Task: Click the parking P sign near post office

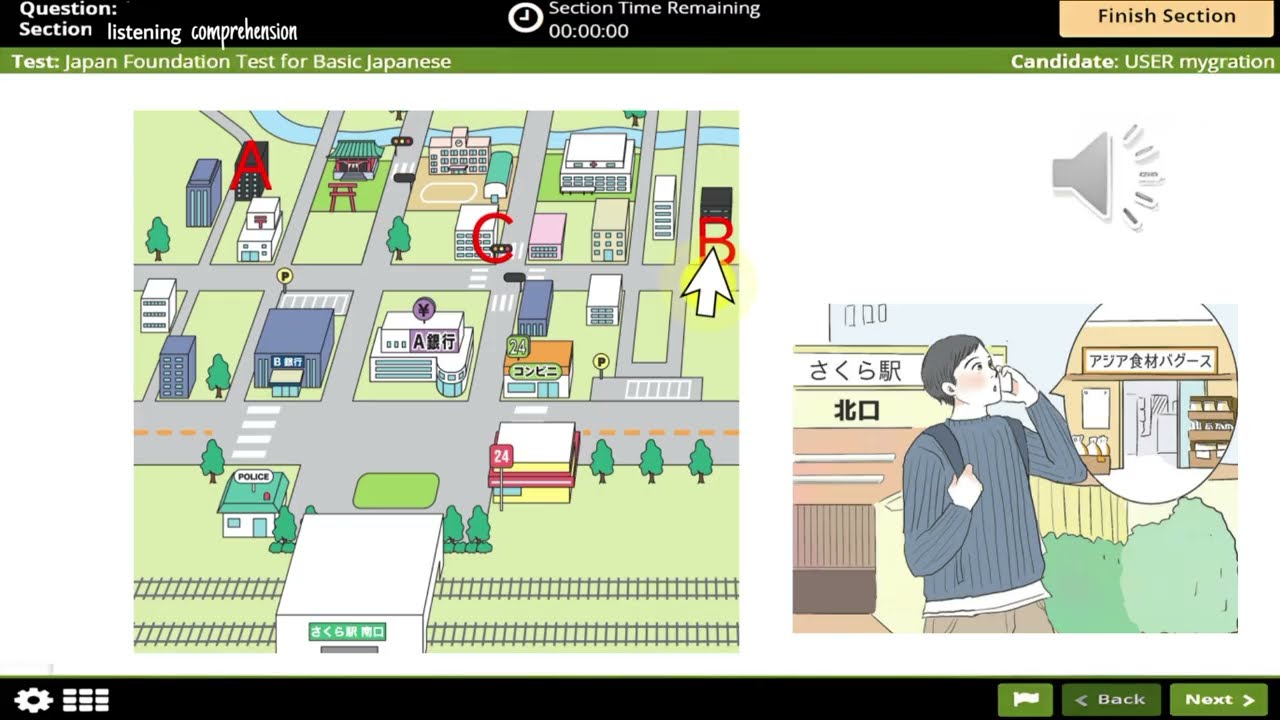Action: [x=284, y=275]
